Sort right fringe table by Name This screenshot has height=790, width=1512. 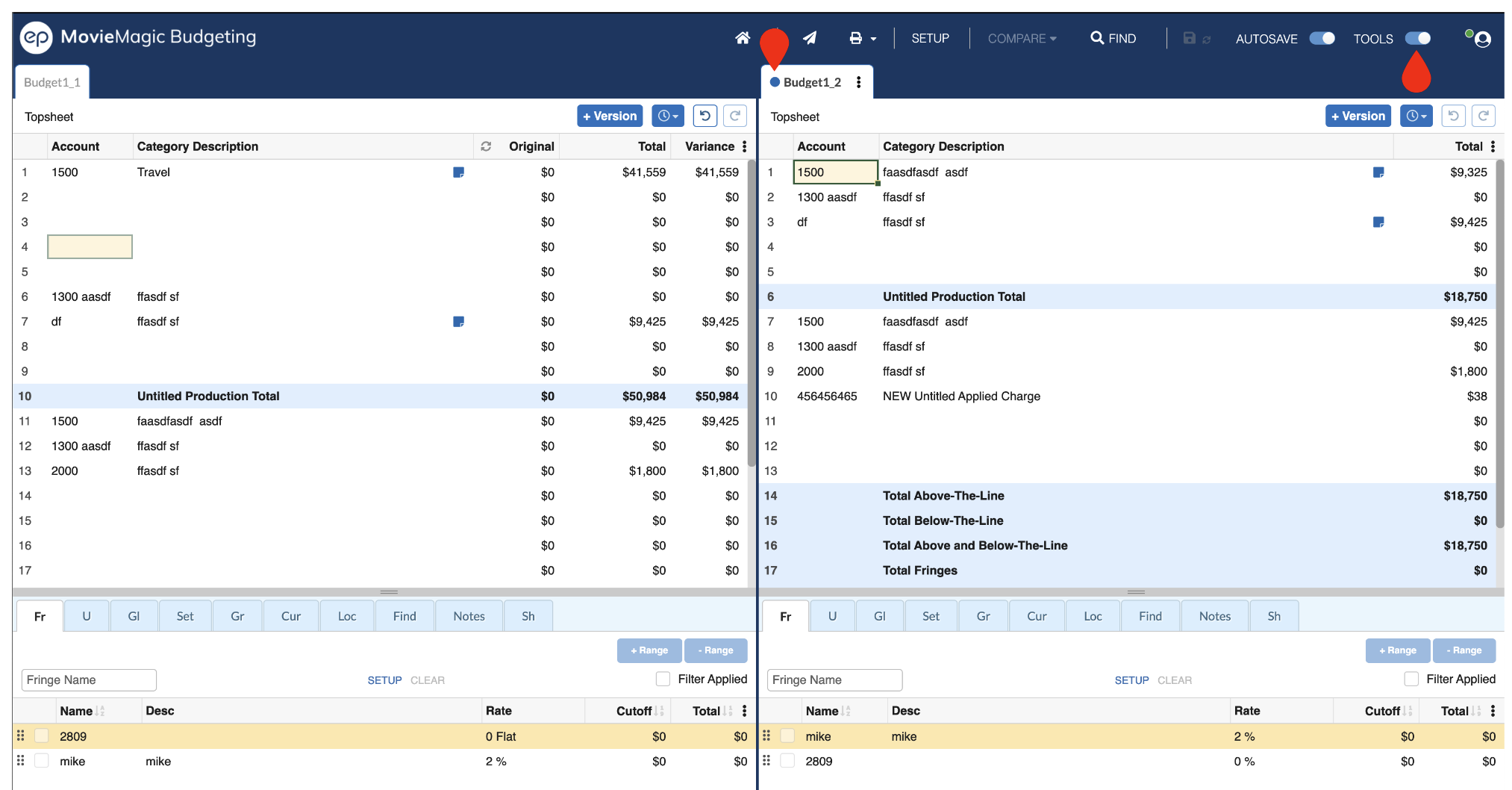point(846,711)
